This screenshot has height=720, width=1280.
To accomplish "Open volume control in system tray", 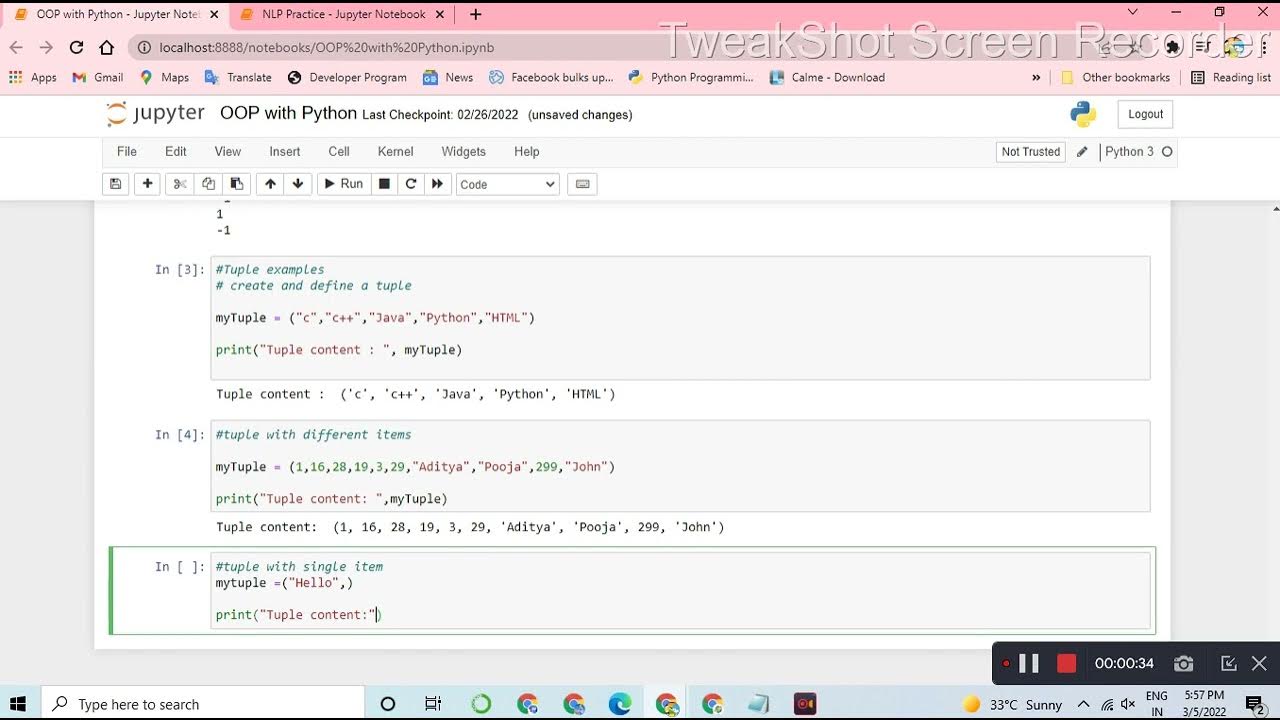I will coord(1127,704).
